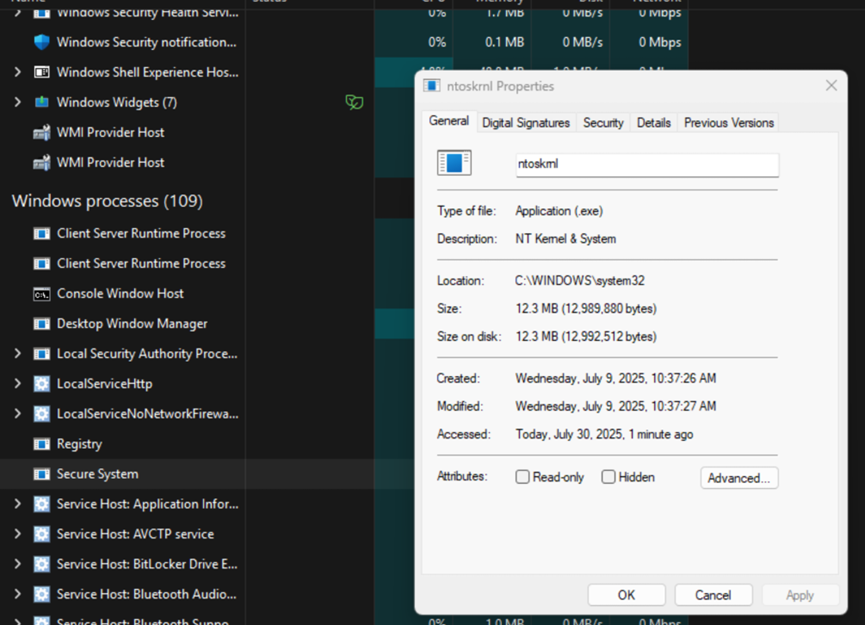865x625 pixels.
Task: Switch to the General tab
Action: pos(448,121)
